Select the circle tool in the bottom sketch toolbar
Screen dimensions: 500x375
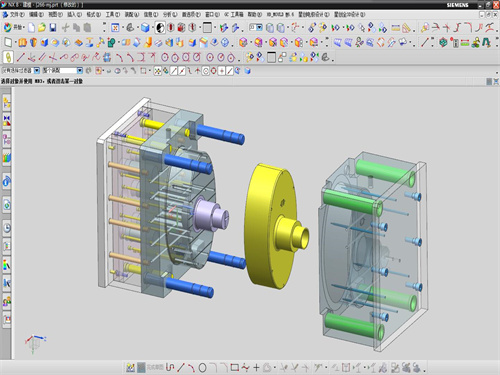coord(202,368)
